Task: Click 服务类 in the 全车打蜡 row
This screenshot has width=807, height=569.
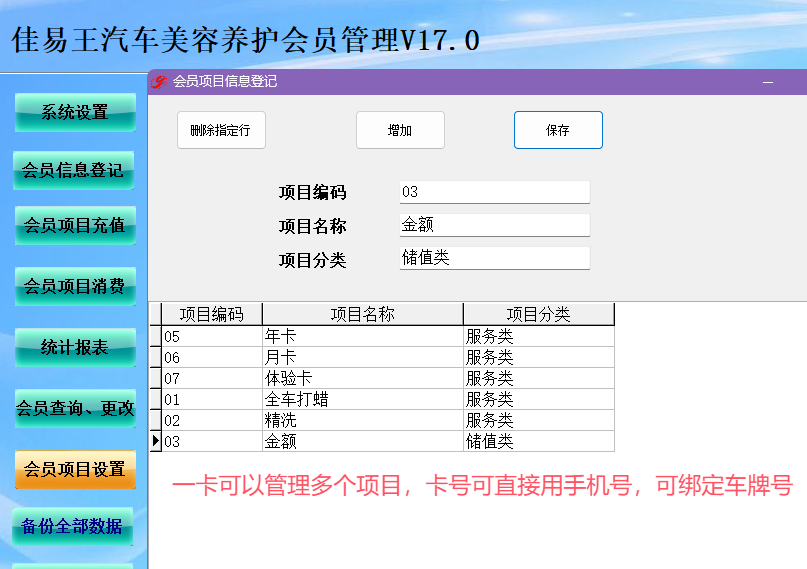Action: tap(539, 399)
